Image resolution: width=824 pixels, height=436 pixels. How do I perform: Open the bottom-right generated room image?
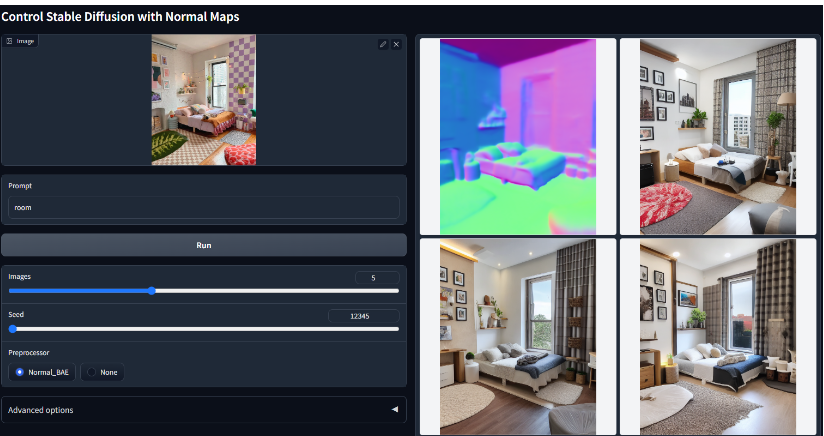click(717, 336)
